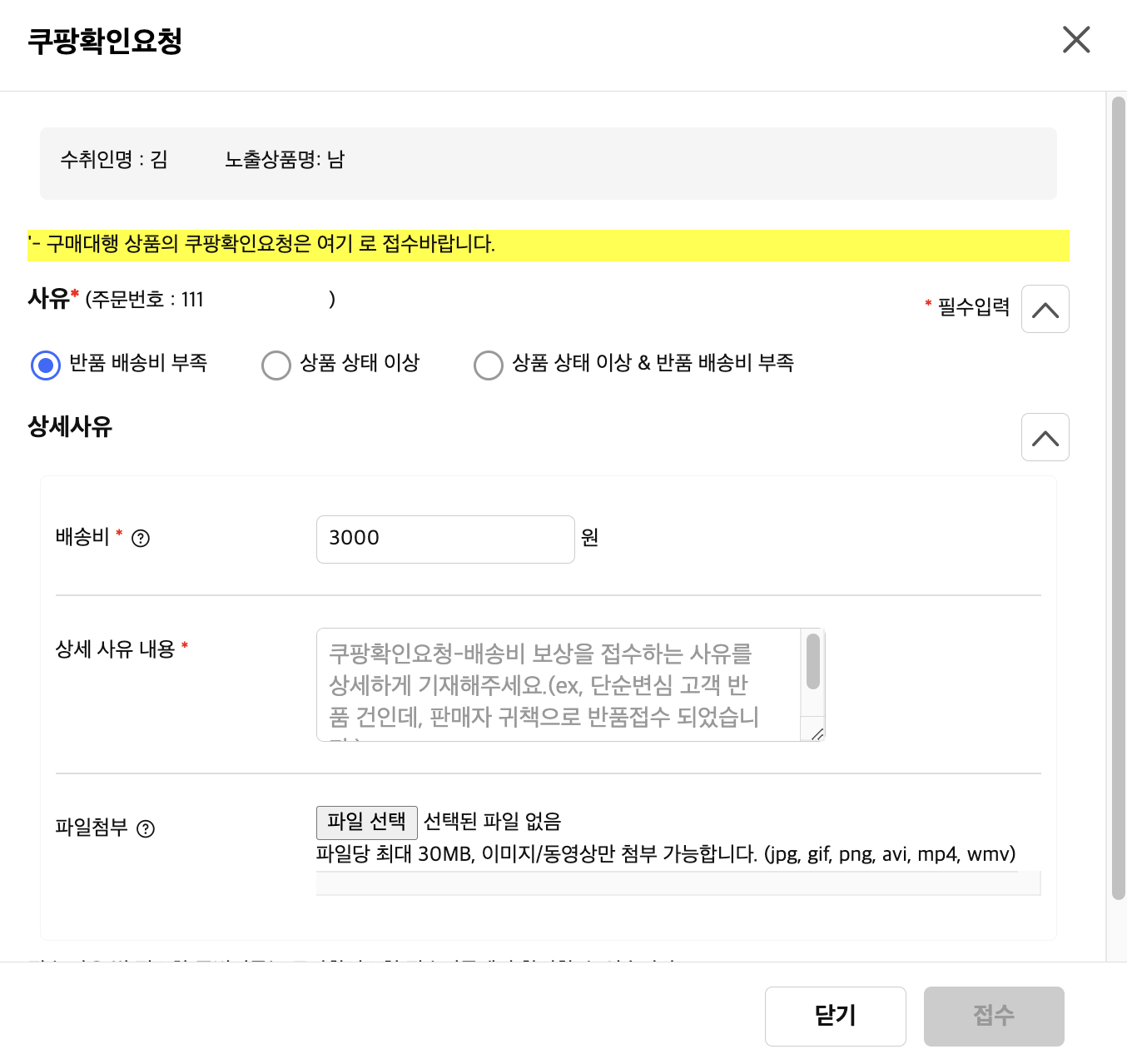Click the 노출상품명: 남 text

click(x=285, y=160)
